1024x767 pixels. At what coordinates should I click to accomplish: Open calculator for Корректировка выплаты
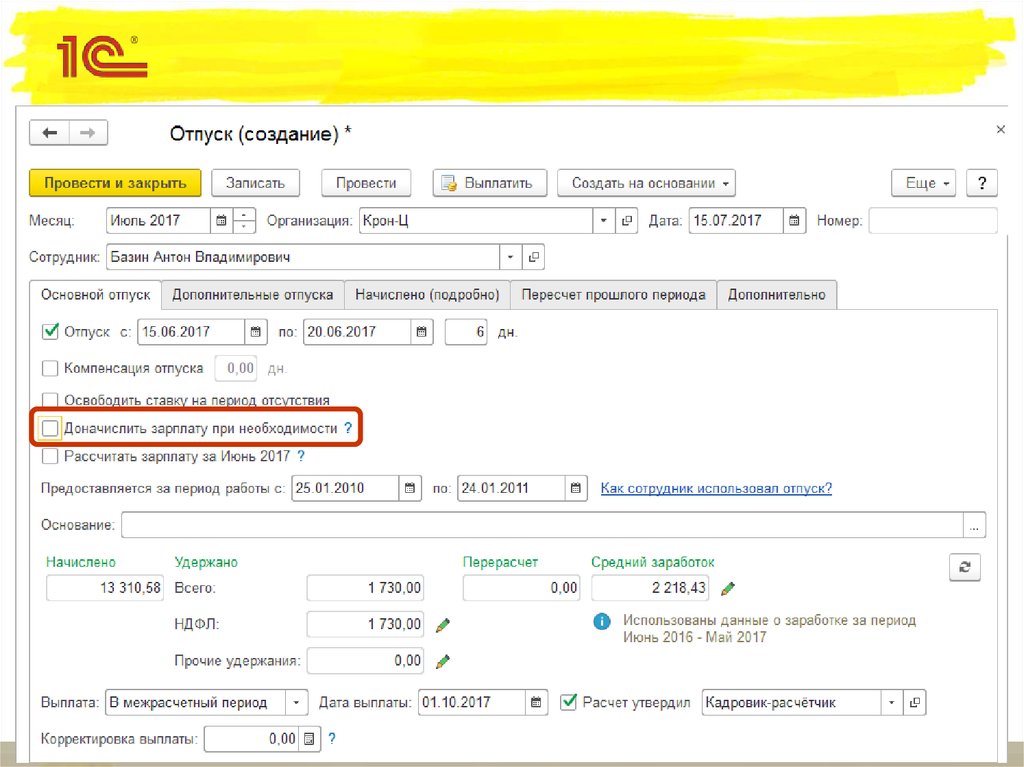coord(310,739)
